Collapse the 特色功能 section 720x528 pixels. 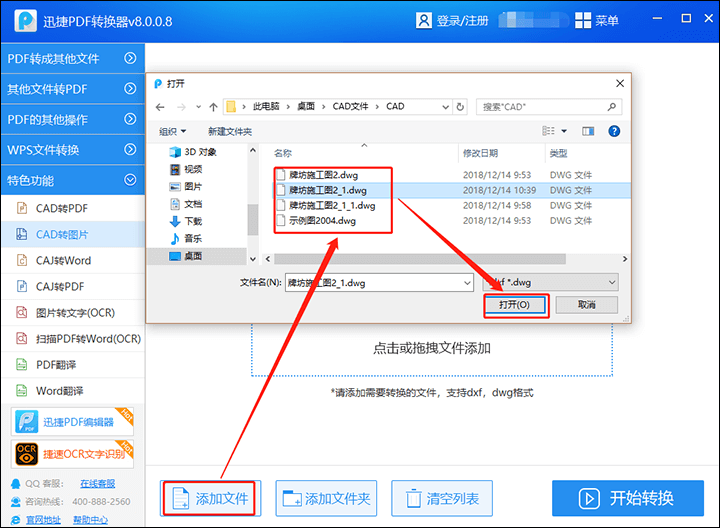[73, 180]
